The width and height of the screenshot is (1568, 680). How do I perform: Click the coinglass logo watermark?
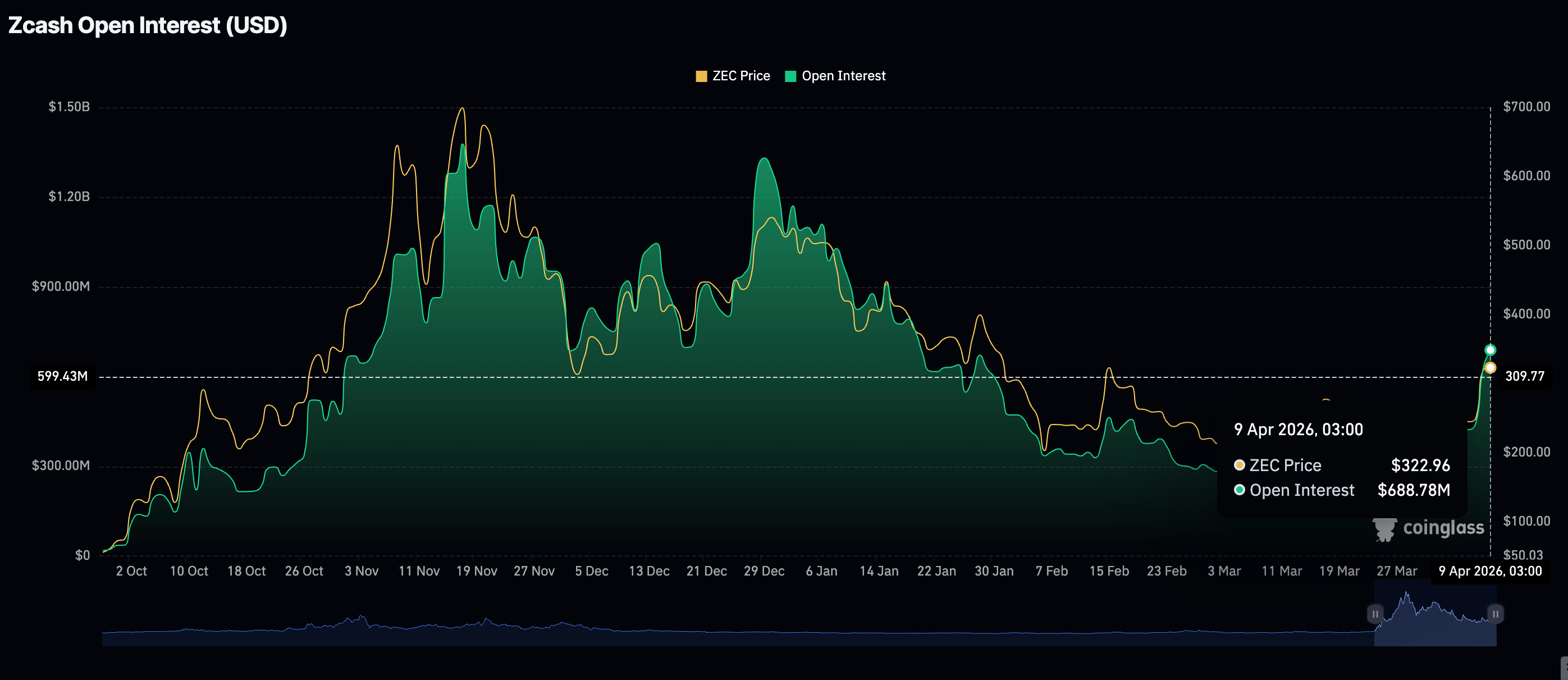tap(1429, 528)
